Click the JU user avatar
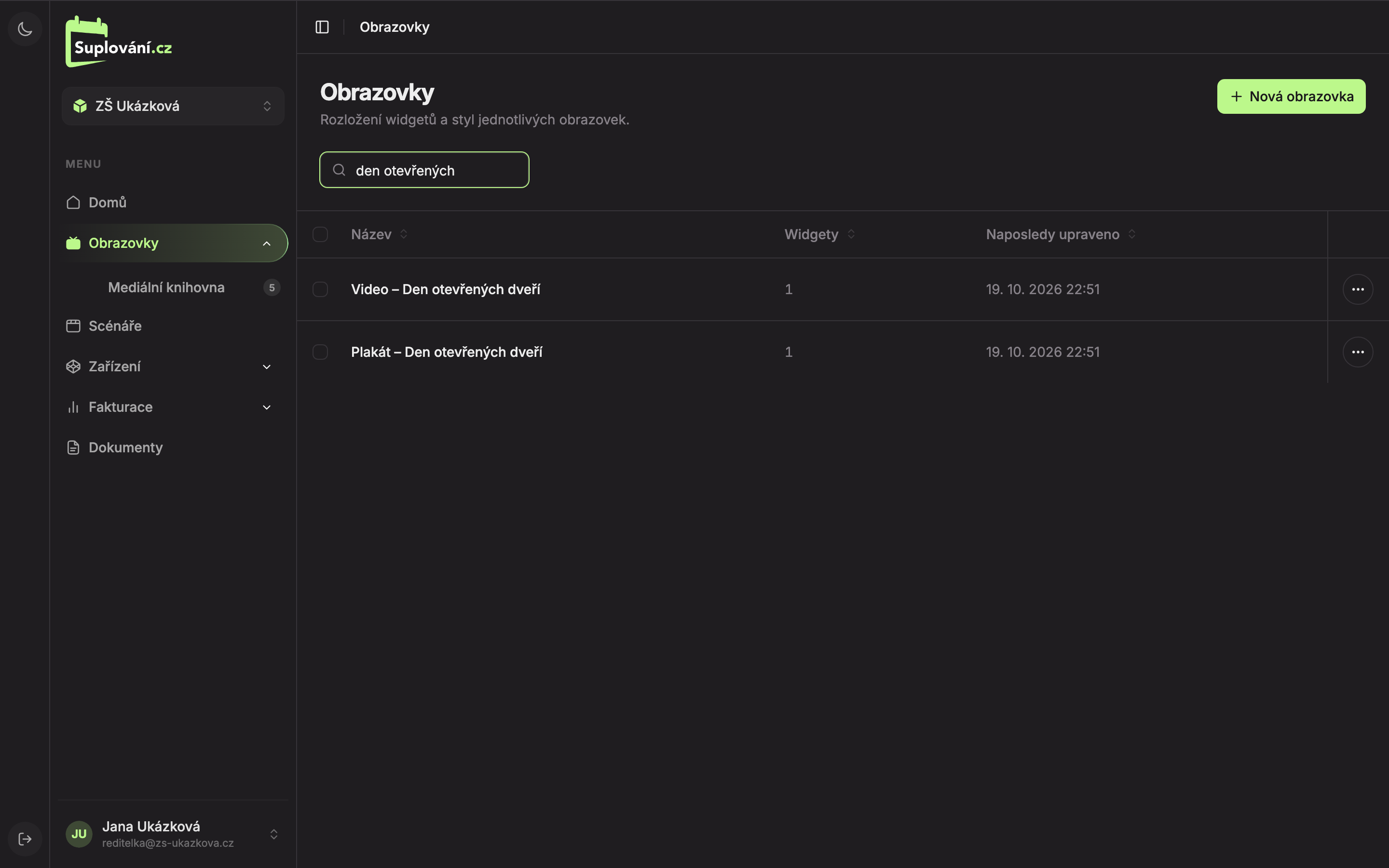This screenshot has width=1389, height=868. (79, 834)
